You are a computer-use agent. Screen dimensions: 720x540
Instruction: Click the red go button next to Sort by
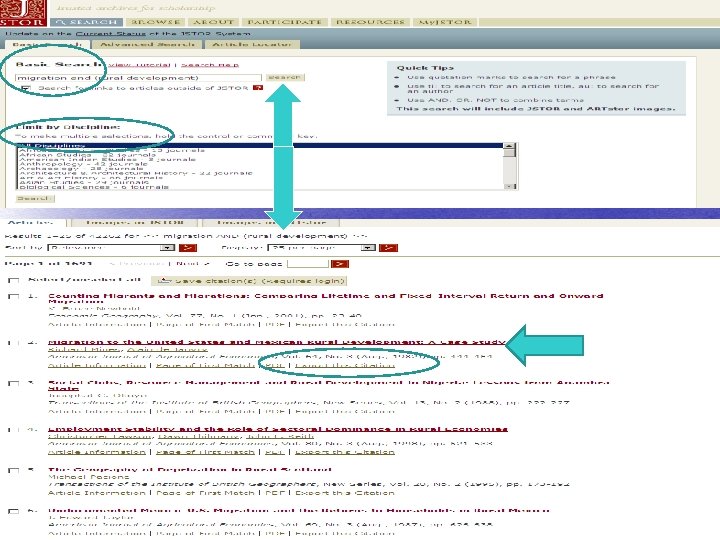click(187, 248)
